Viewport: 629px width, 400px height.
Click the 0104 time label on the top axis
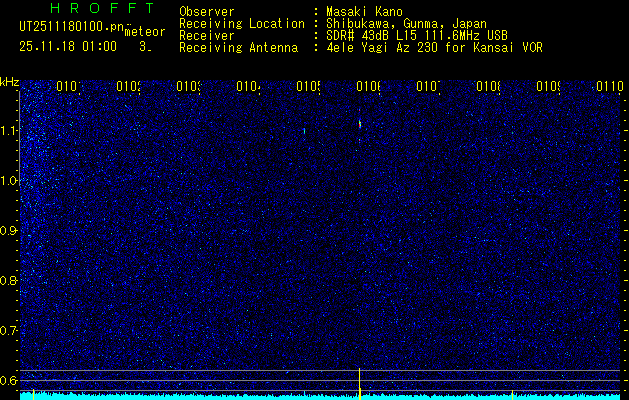248,86
